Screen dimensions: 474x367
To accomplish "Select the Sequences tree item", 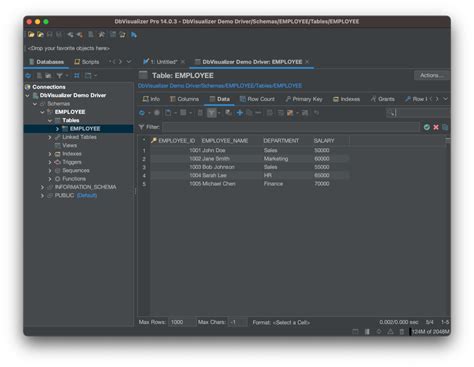I will (x=76, y=170).
